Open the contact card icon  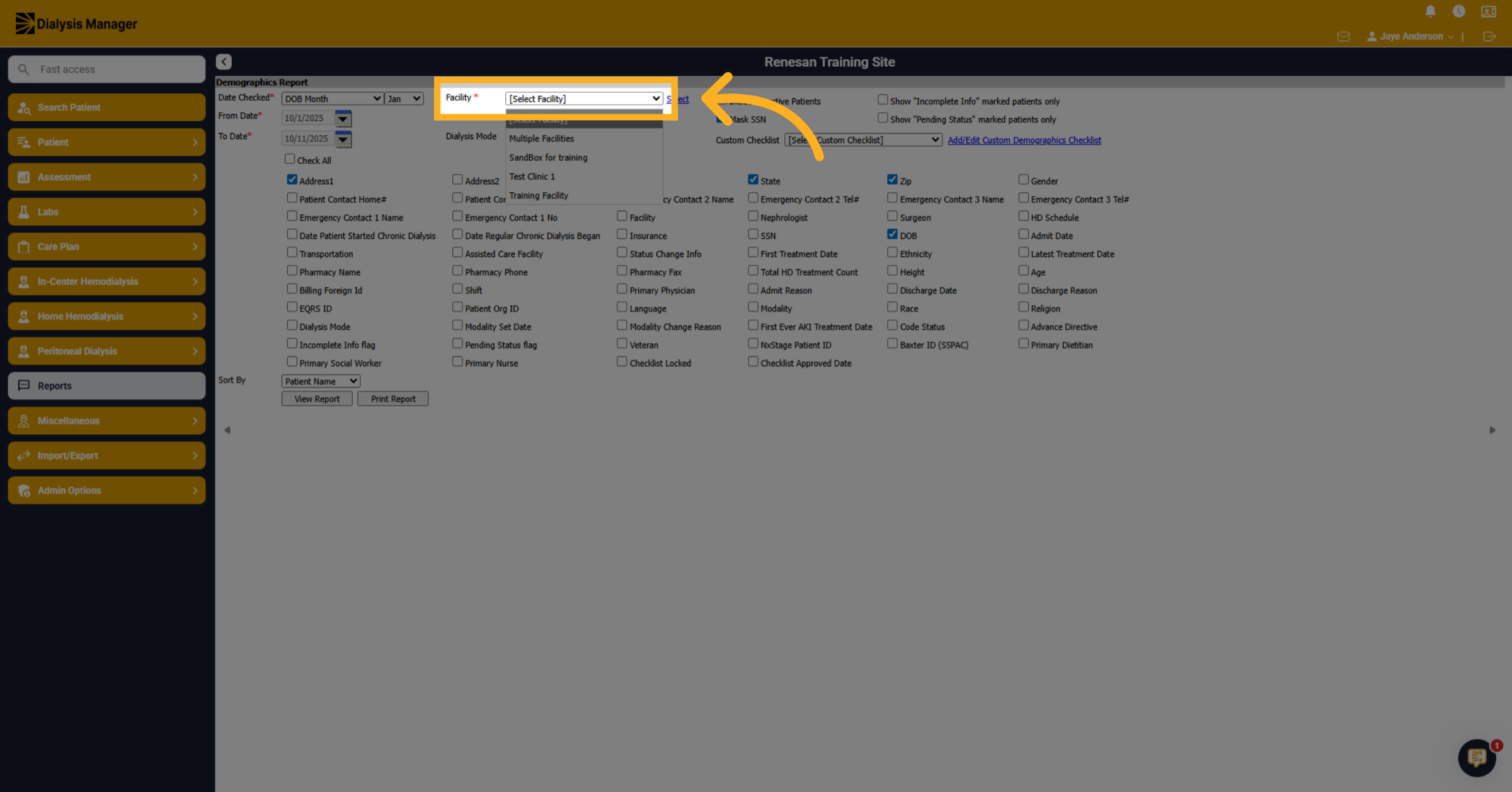(1489, 11)
